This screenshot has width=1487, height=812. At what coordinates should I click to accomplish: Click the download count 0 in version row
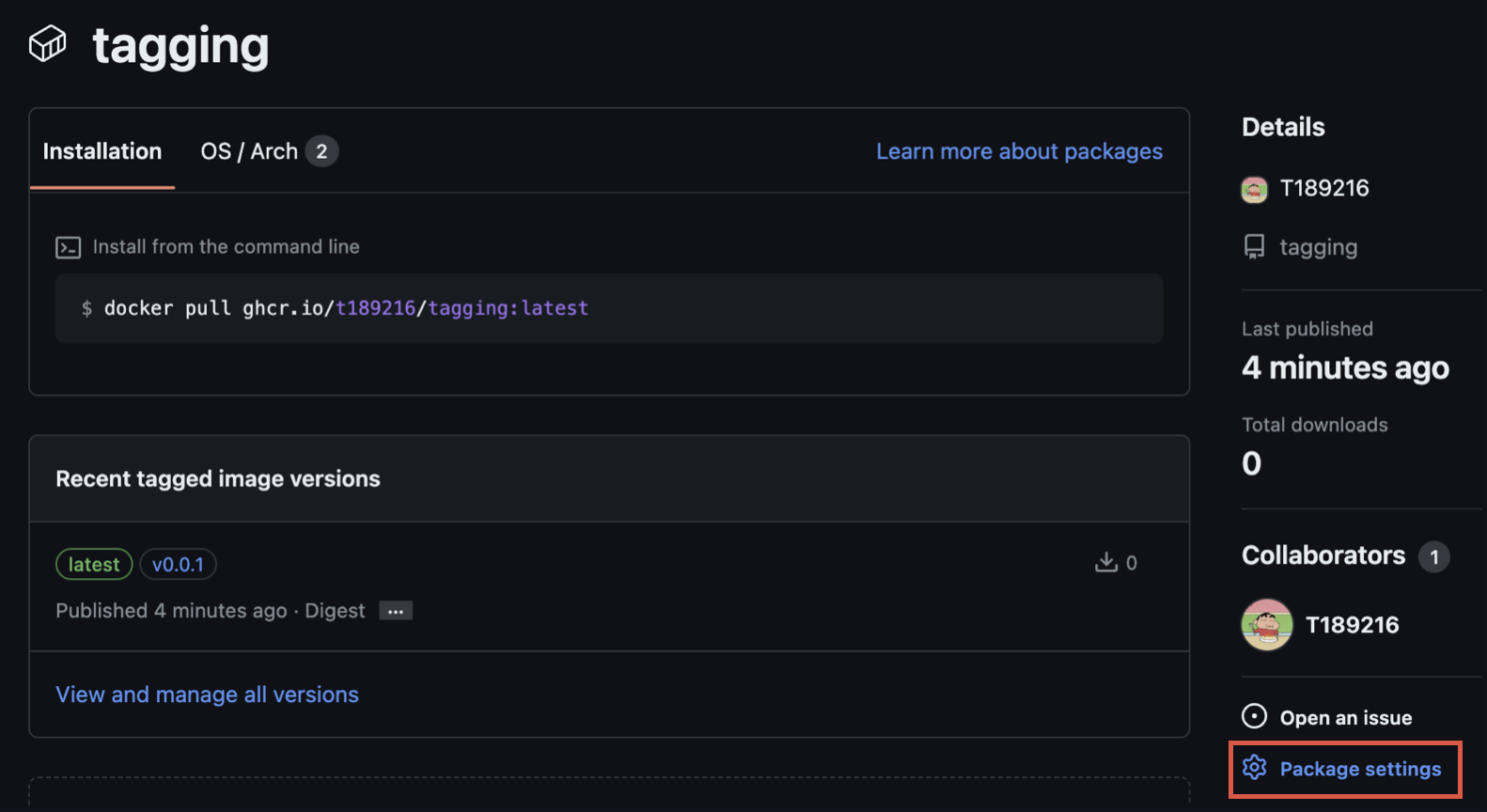pos(1132,563)
